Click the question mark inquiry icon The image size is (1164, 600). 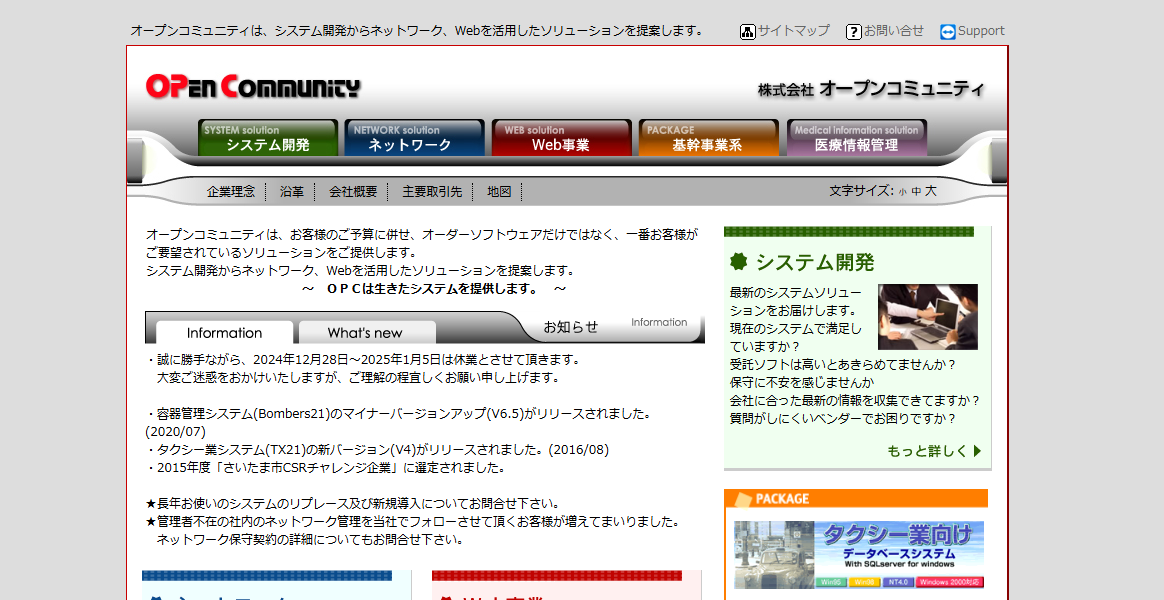[x=854, y=31]
